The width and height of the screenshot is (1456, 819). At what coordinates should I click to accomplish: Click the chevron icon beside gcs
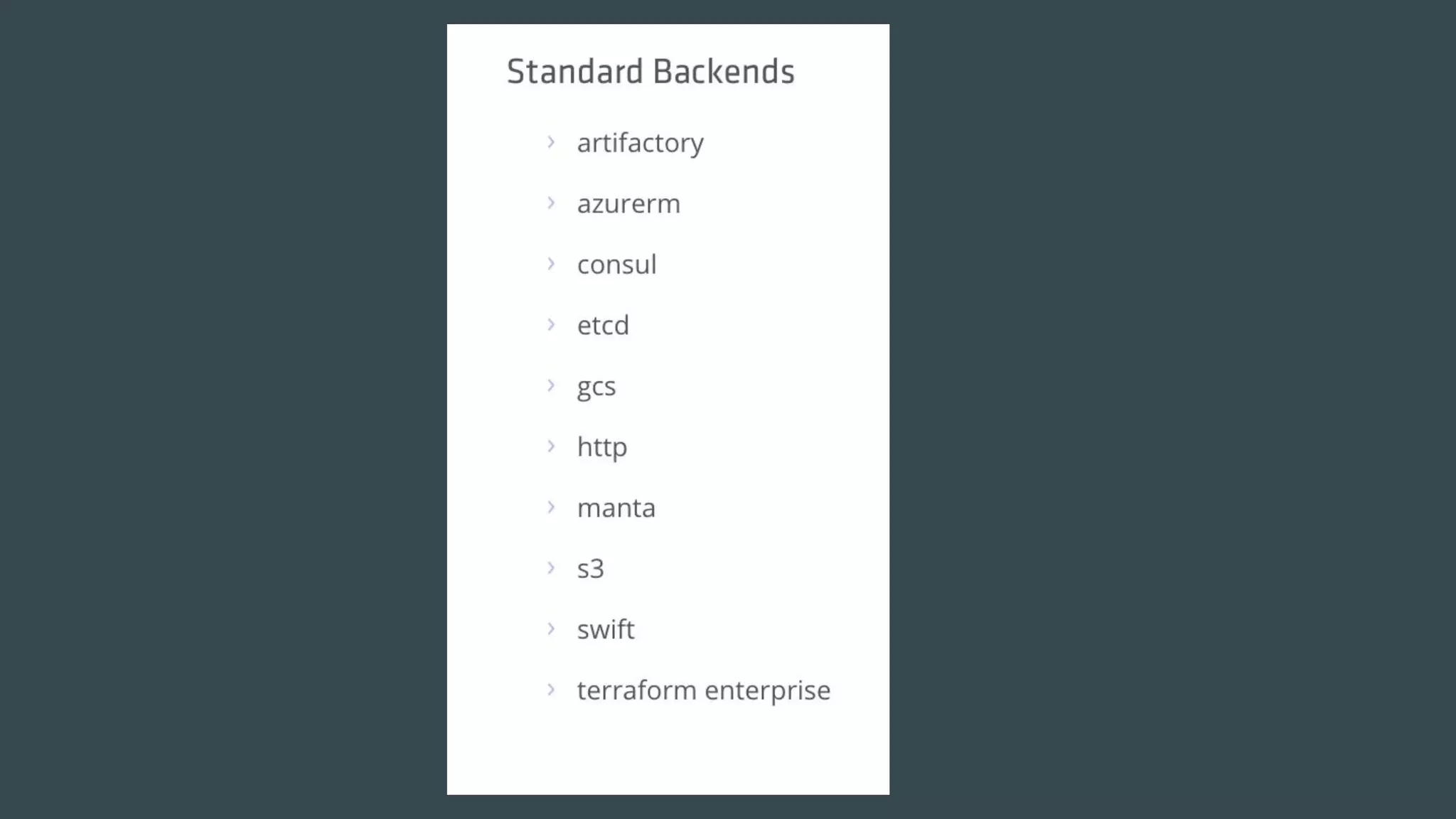[x=551, y=385]
